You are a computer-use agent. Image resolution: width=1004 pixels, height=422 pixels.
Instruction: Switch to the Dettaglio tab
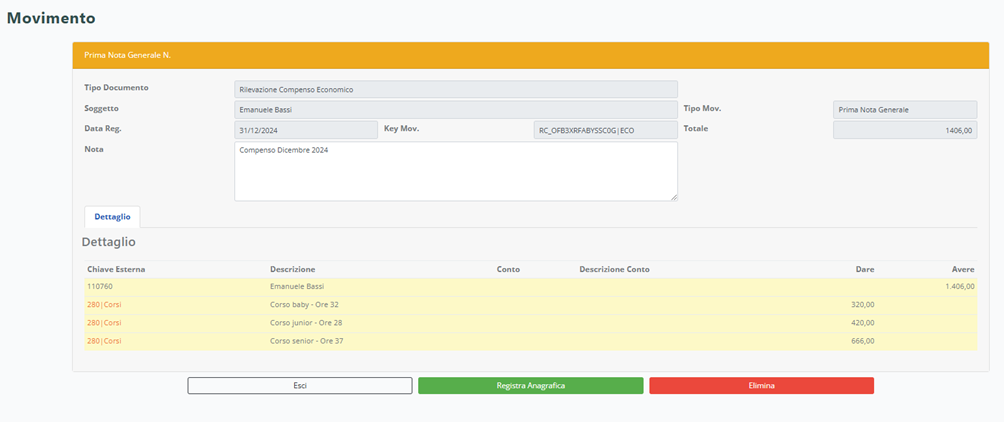pos(112,216)
